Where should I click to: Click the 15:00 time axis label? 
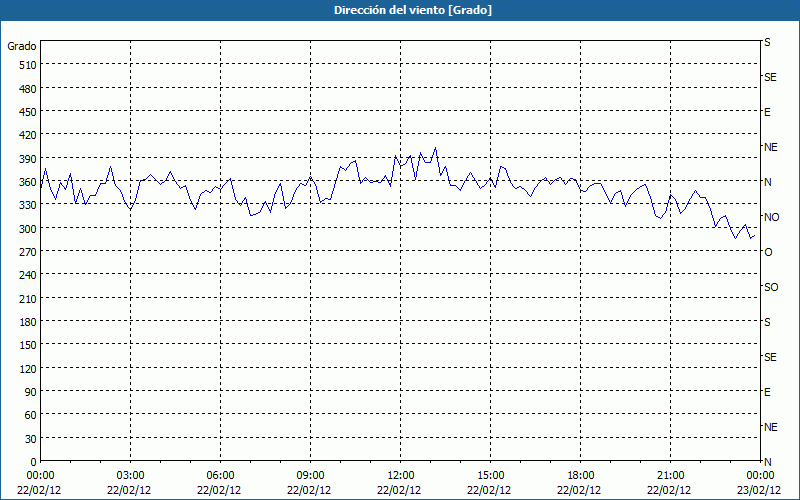pyautogui.click(x=490, y=476)
